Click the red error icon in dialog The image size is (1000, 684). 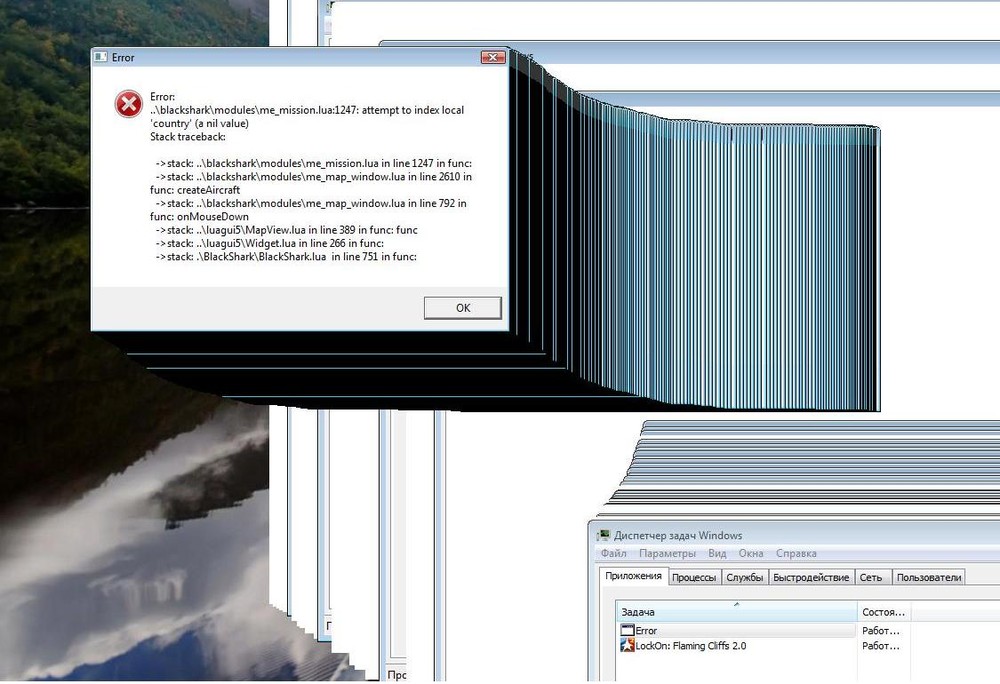click(128, 104)
